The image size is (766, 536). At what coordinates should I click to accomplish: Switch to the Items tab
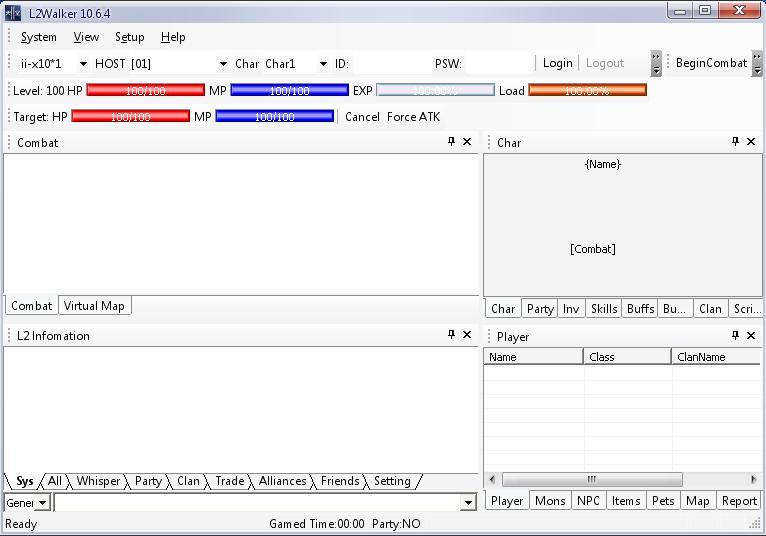(626, 501)
